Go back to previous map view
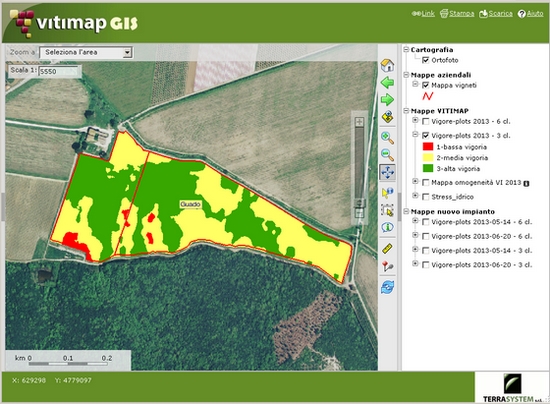The width and height of the screenshot is (550, 404). [x=387, y=83]
